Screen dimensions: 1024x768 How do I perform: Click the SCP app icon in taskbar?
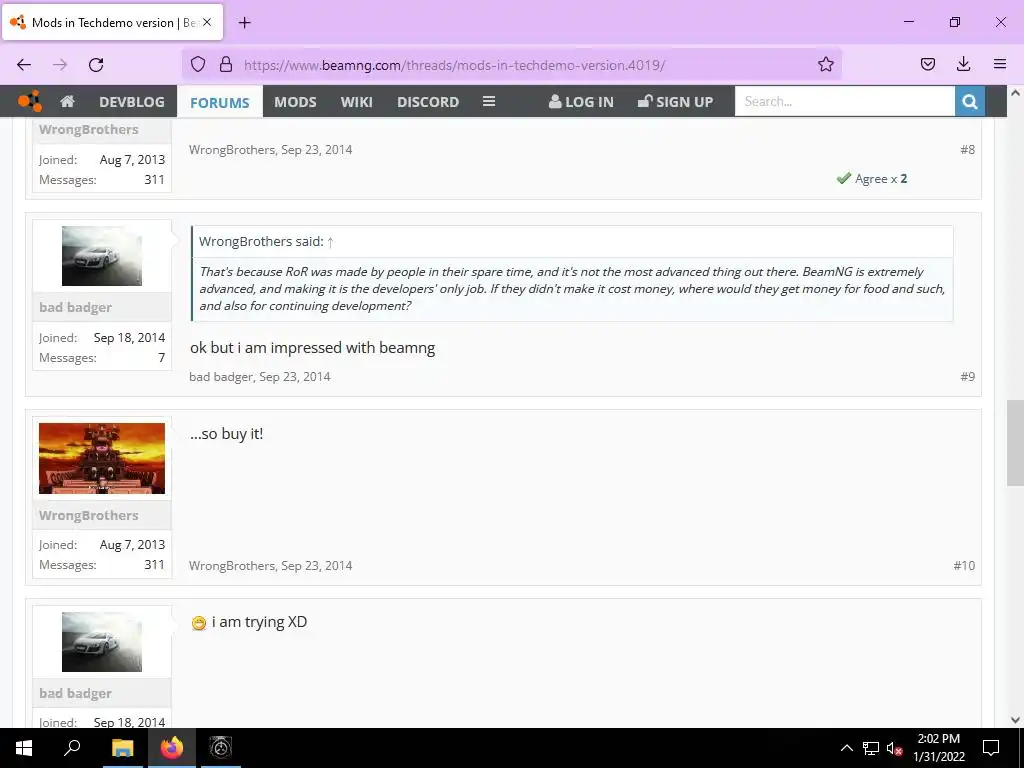(x=221, y=748)
